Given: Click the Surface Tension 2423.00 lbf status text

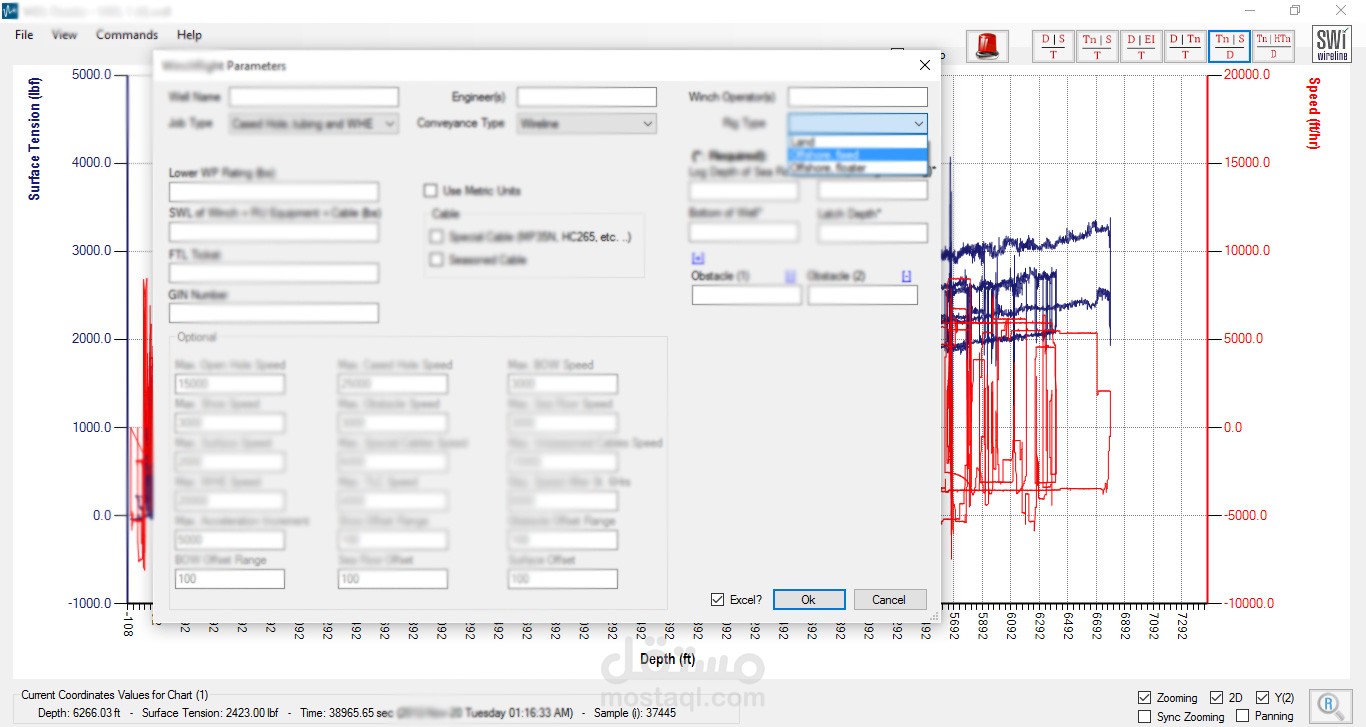Looking at the screenshot, I should 210,713.
